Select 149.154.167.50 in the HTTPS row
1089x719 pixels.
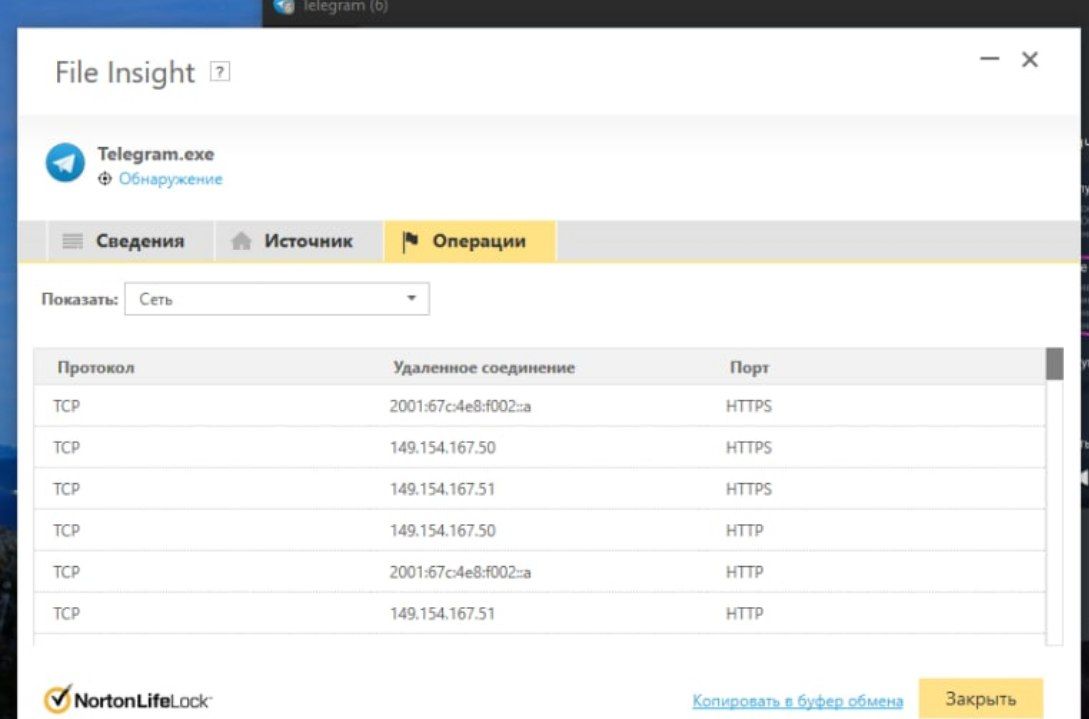coord(442,447)
